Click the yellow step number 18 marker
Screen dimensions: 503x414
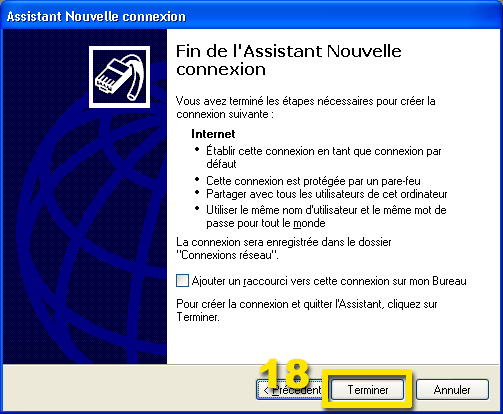(x=284, y=373)
